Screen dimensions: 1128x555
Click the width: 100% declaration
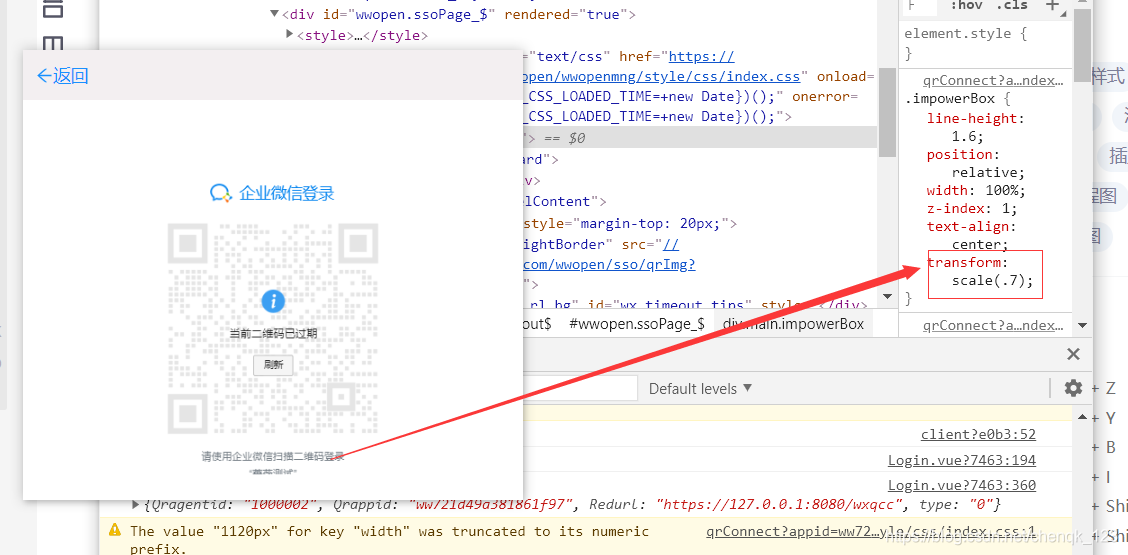[x=976, y=191]
